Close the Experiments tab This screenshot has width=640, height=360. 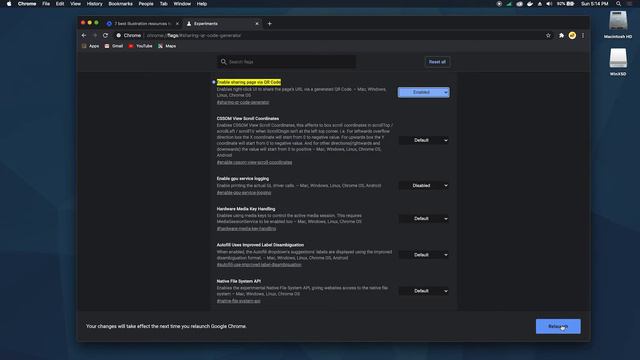(257, 24)
